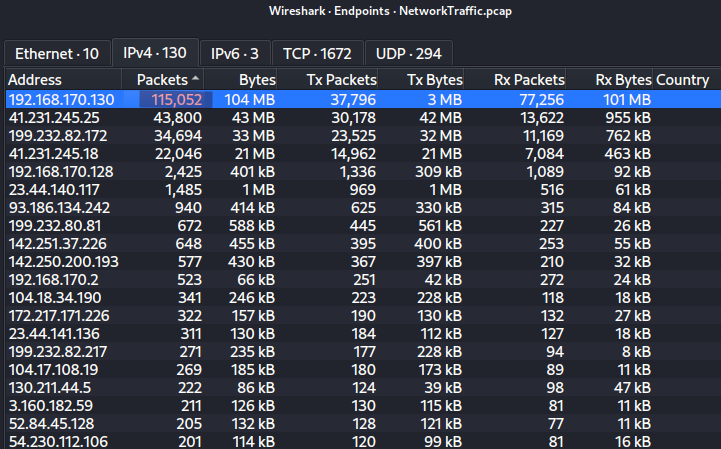Switch to the TCP · 1672 tab

point(317,54)
